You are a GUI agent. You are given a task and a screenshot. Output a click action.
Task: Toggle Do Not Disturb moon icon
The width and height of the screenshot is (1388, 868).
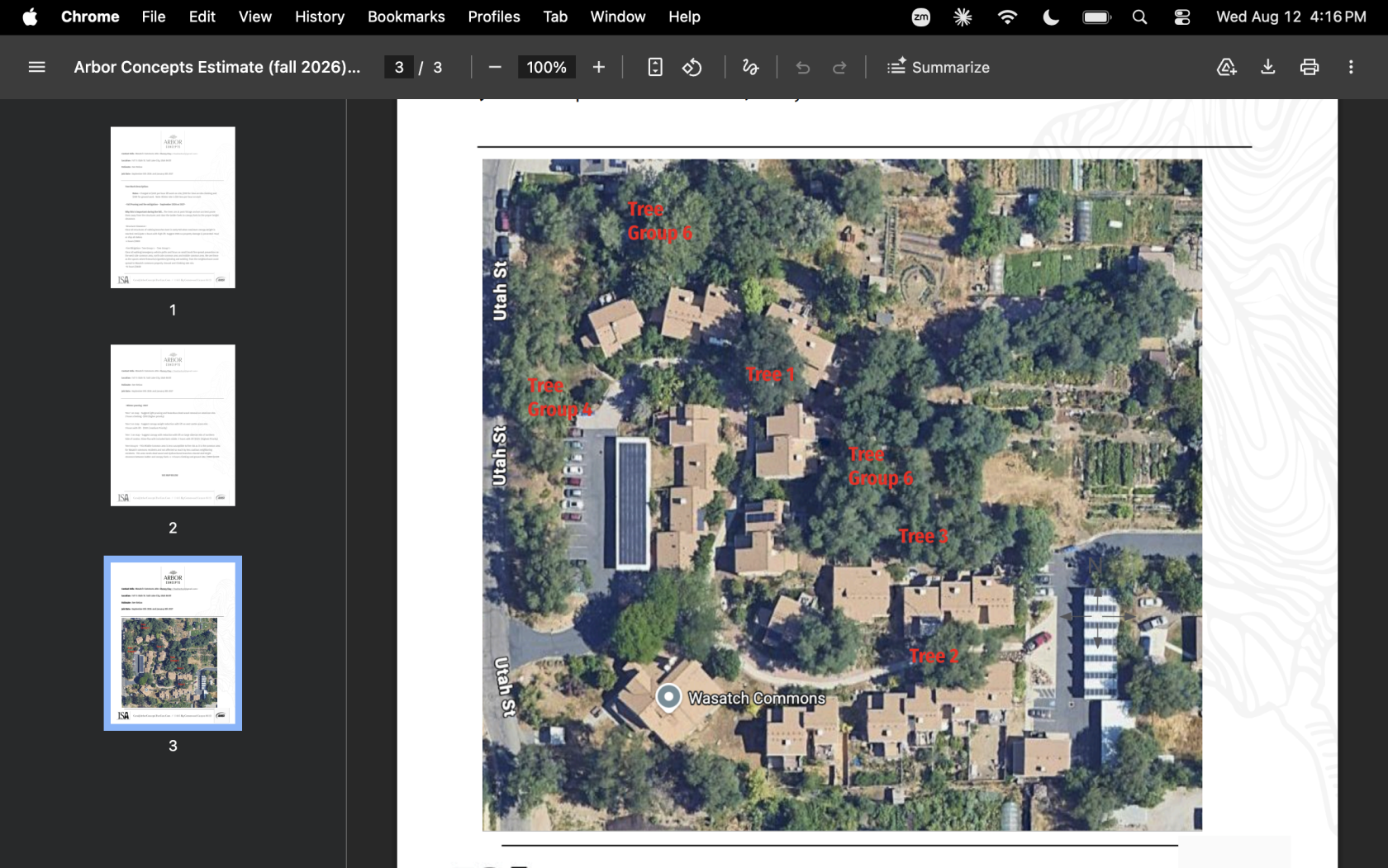point(1051,17)
